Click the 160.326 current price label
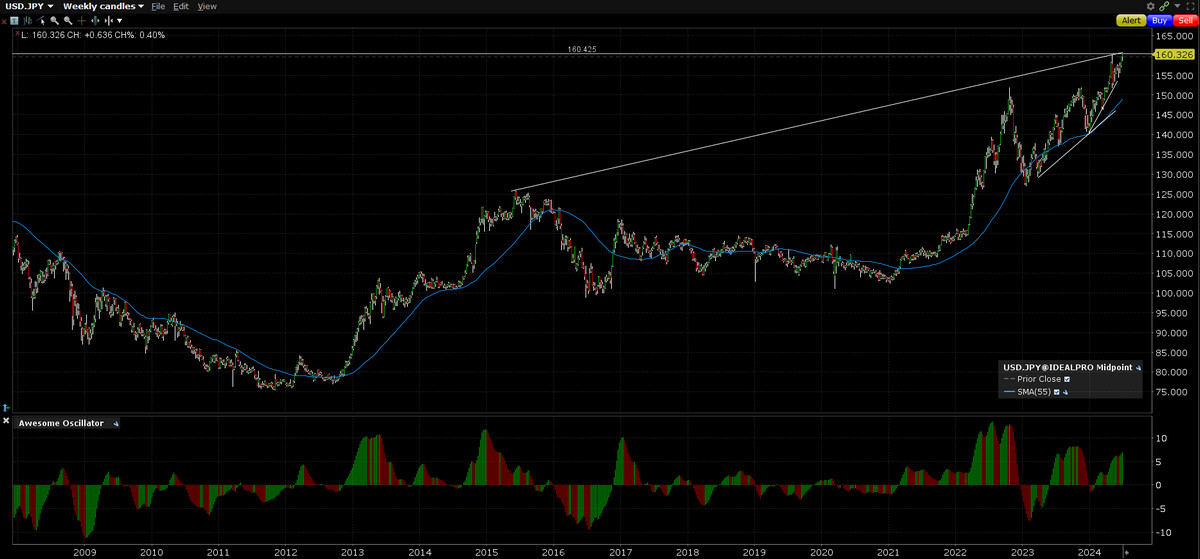Image resolution: width=1200 pixels, height=559 pixels. coord(1175,54)
